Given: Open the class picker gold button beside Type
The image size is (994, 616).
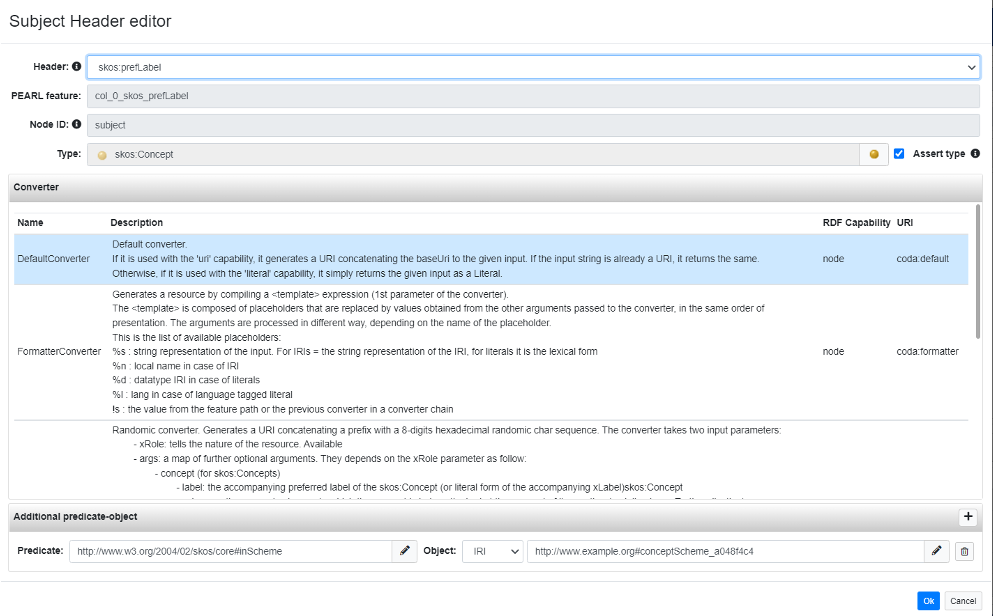Looking at the screenshot, I should point(874,154).
